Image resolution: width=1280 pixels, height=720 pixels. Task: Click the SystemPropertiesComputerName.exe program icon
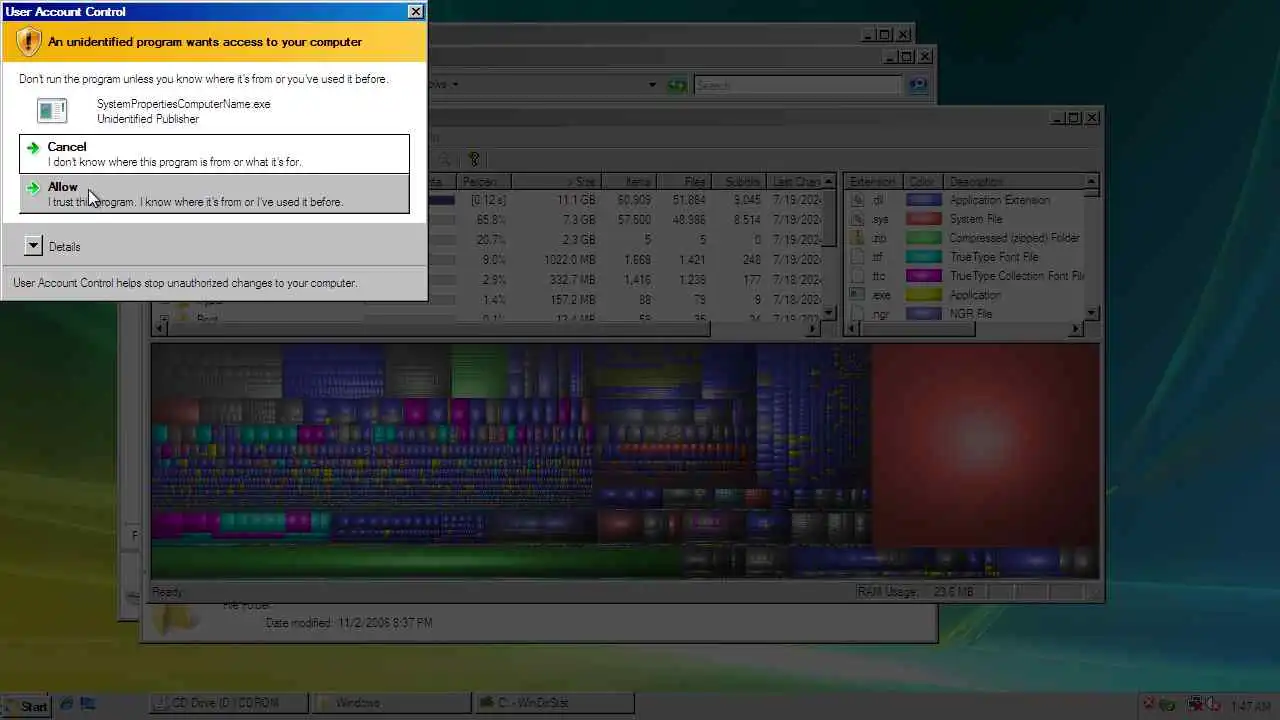tap(52, 110)
